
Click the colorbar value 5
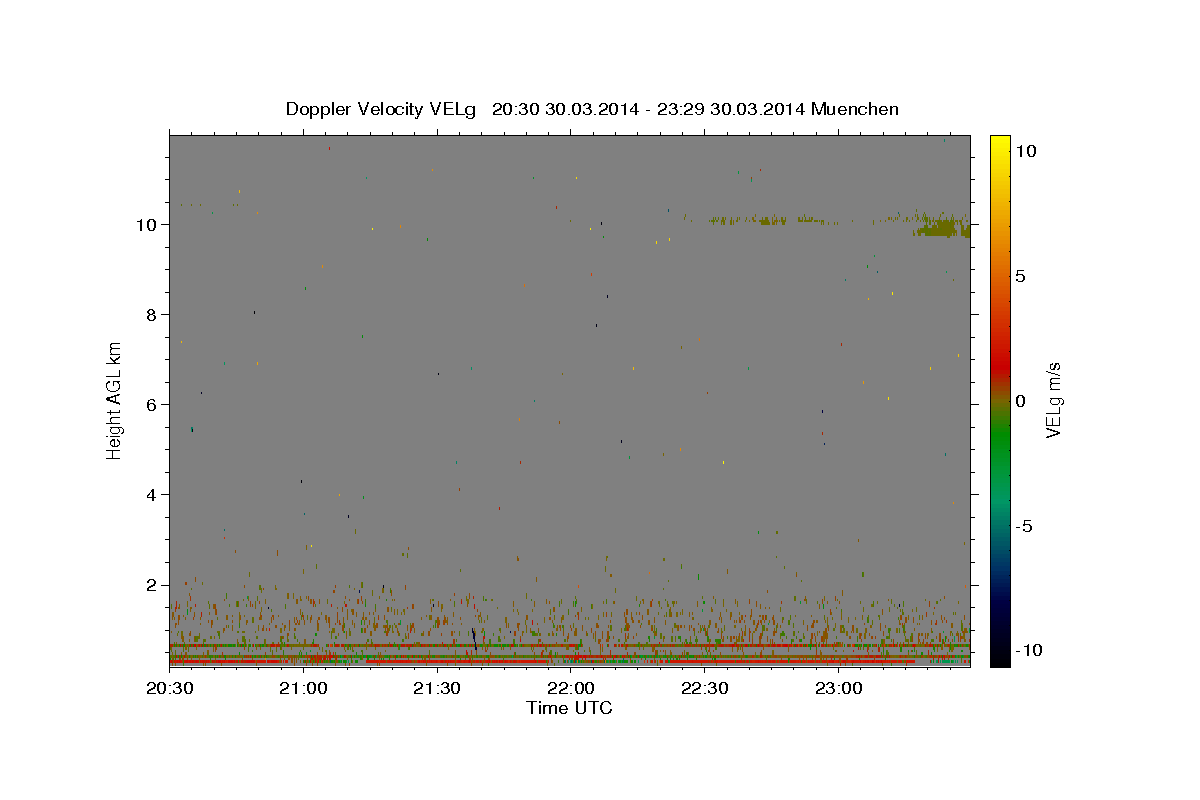click(x=1020, y=276)
